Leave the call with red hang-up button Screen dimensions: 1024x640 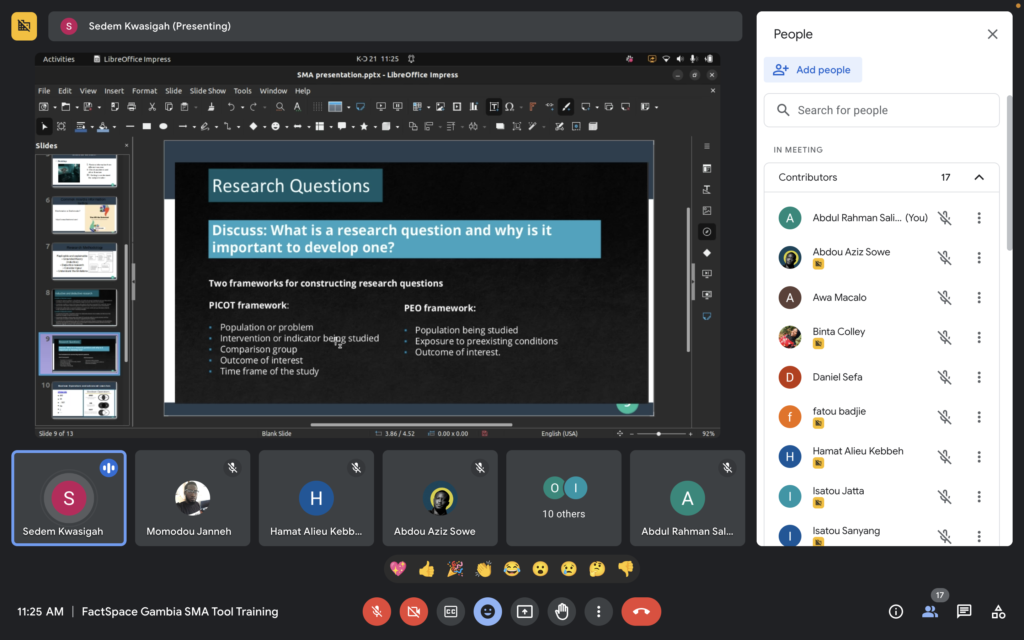click(x=641, y=612)
